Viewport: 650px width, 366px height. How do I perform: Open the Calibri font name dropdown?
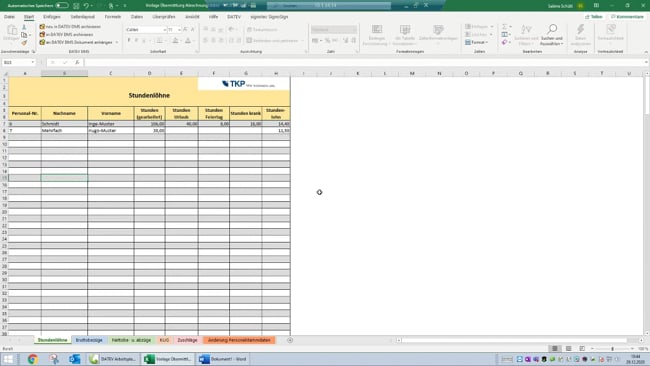click(165, 30)
